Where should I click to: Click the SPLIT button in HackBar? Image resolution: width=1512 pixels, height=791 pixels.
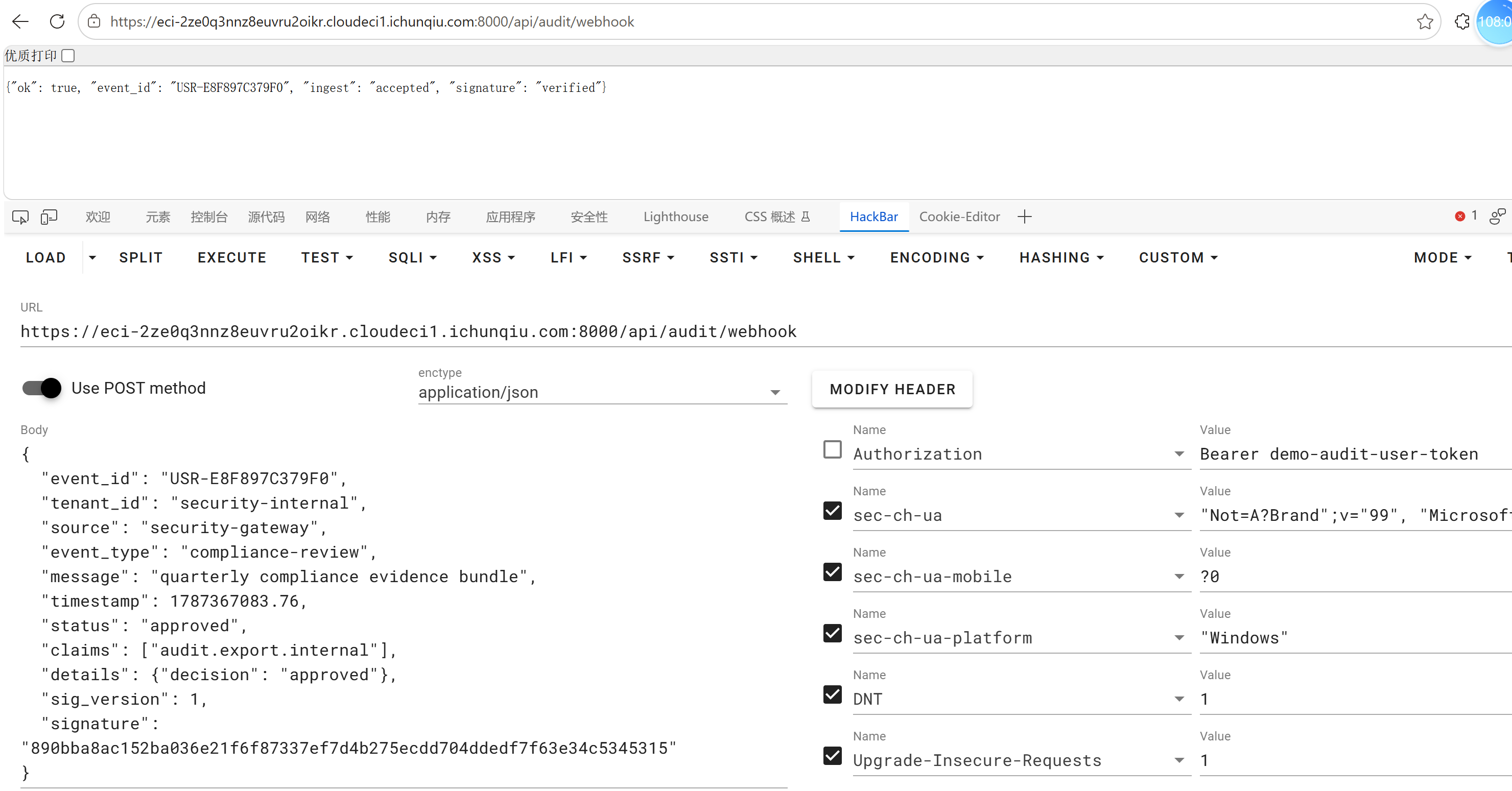click(x=141, y=257)
